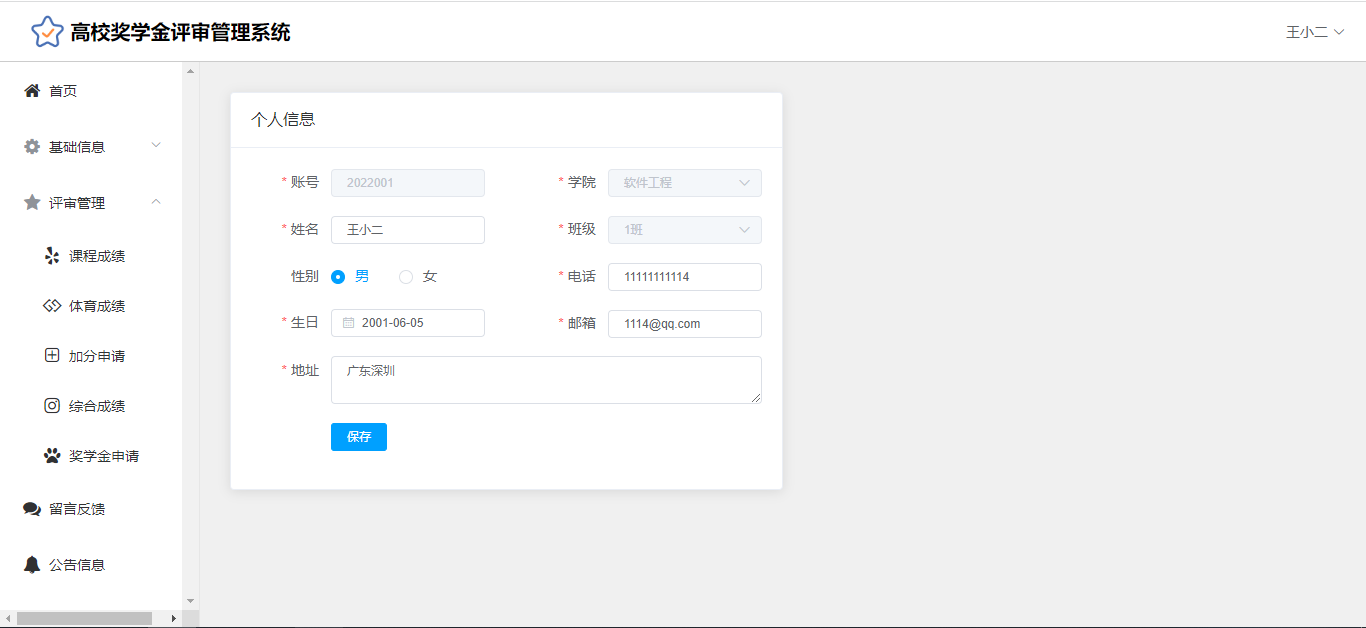
Task: Click the 账号 field showing 2022001
Action: click(408, 183)
